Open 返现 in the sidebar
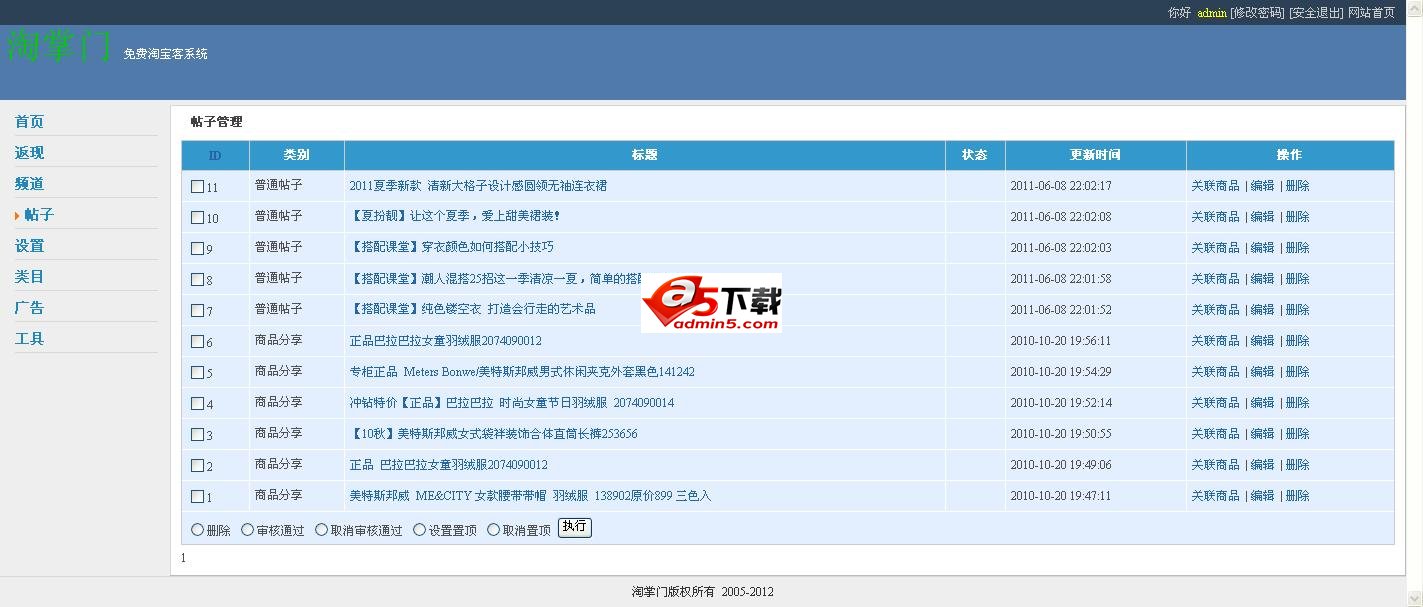The image size is (1423, 607). [x=29, y=153]
